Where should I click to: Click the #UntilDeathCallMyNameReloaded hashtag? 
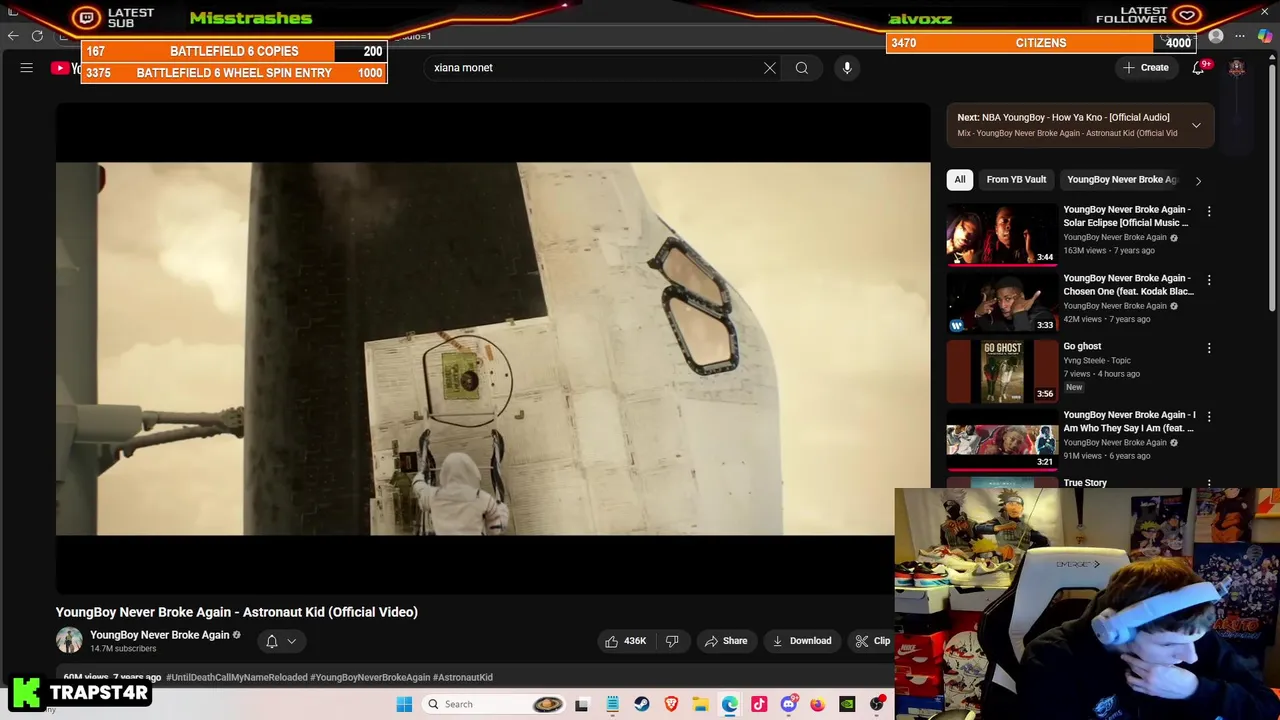point(236,677)
